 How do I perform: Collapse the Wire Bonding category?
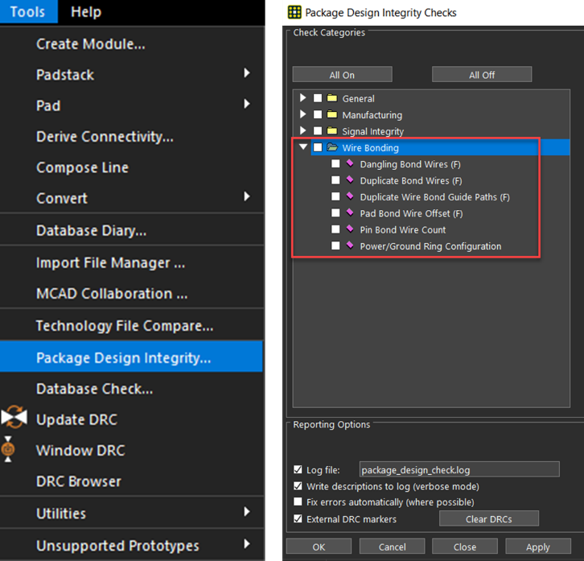coord(303,147)
